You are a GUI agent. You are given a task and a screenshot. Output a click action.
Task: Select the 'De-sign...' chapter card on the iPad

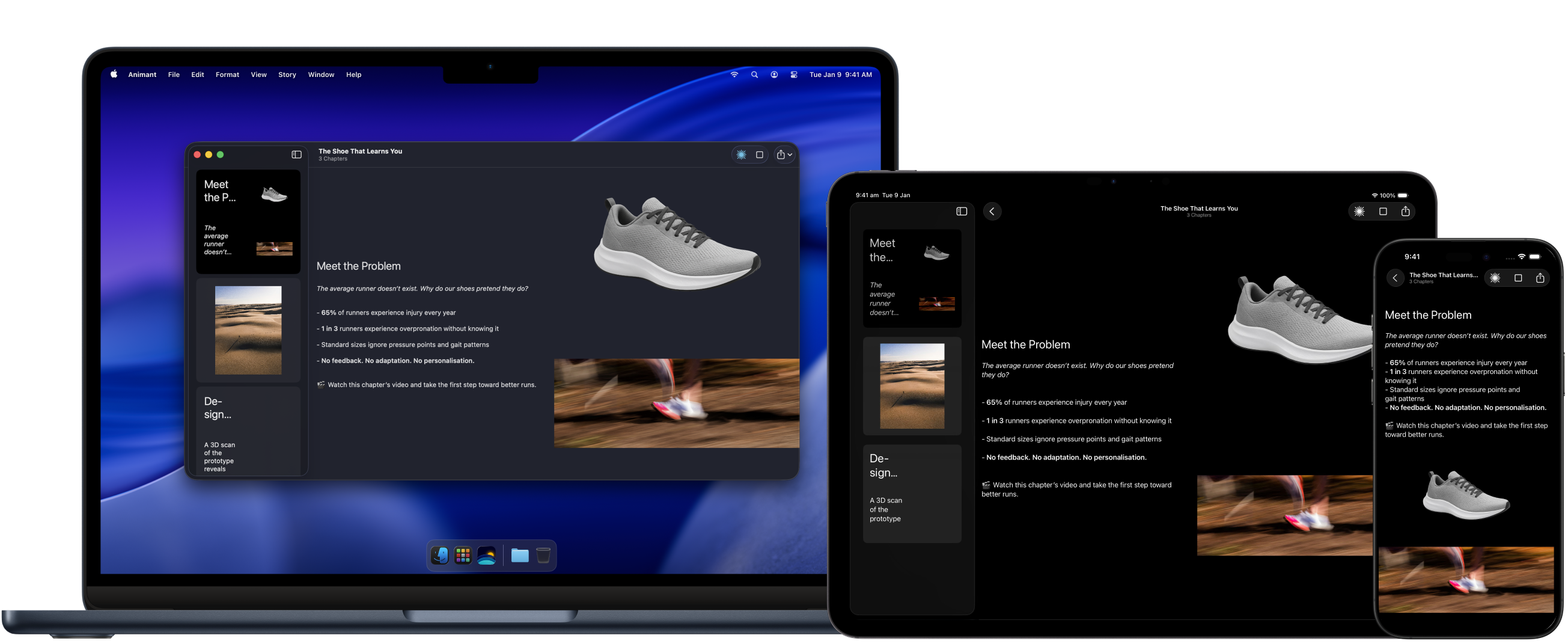click(912, 494)
